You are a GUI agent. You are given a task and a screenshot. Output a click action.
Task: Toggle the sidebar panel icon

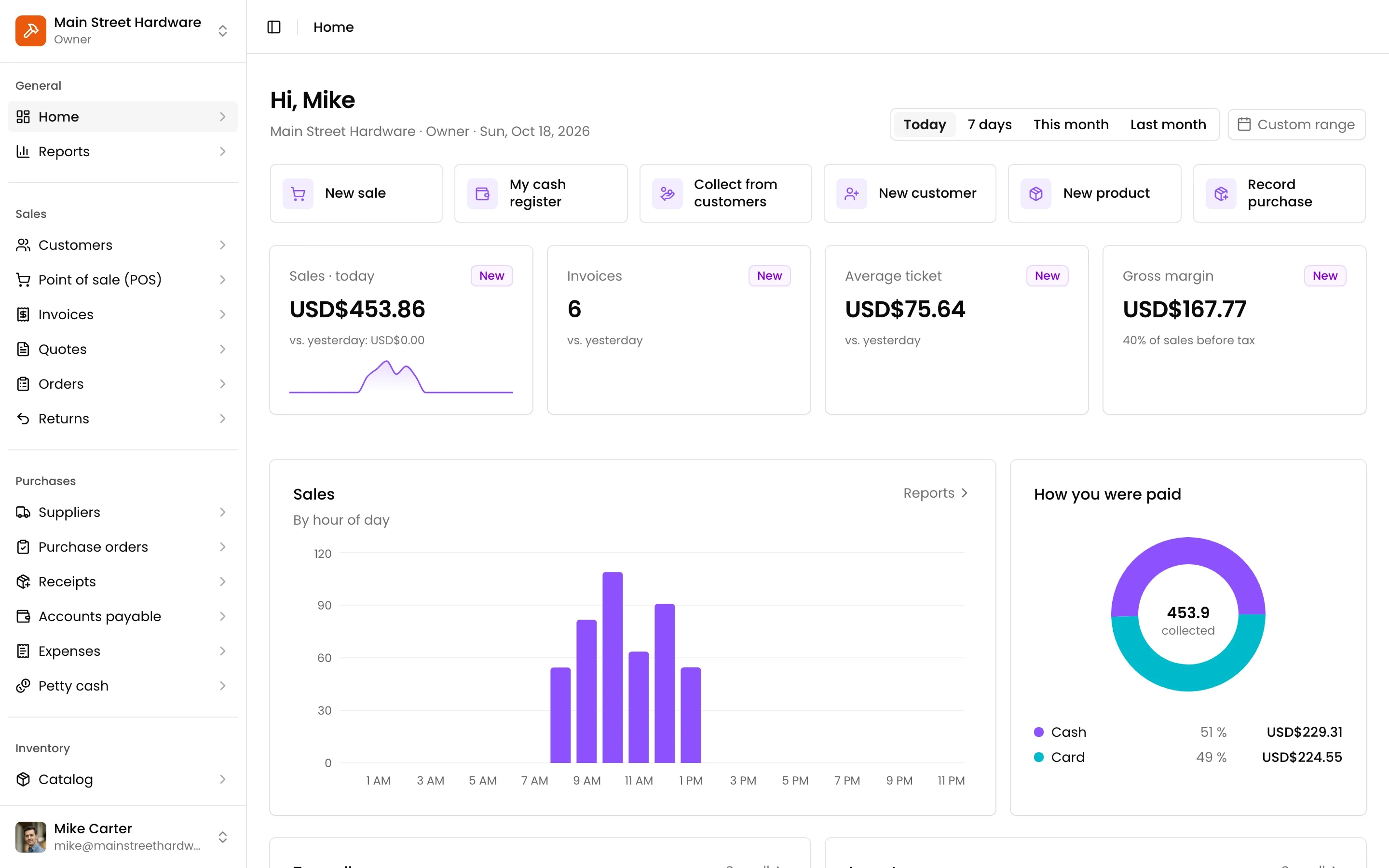[x=274, y=27]
